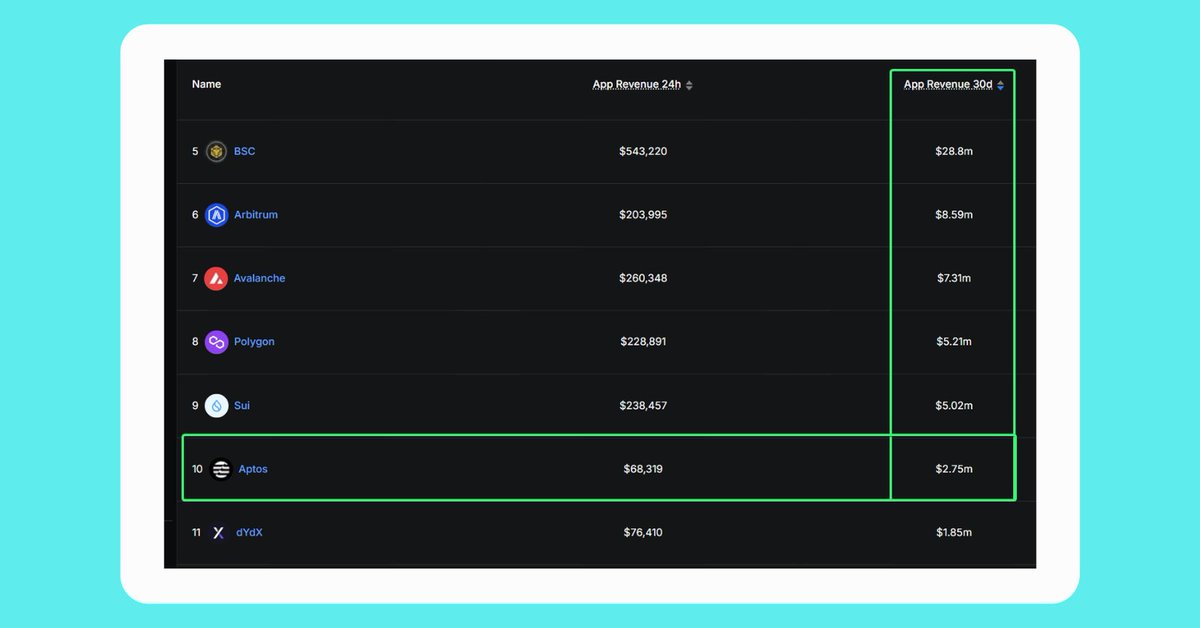The height and width of the screenshot is (628, 1200).
Task: Click the Arbitrum chain logo icon
Action: [x=216, y=215]
